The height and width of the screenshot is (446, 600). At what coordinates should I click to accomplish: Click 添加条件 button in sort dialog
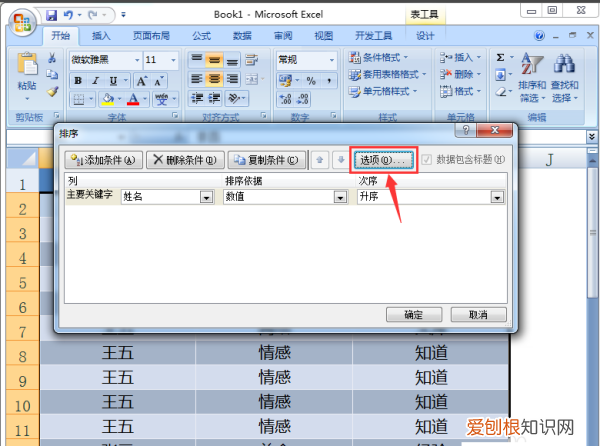coord(104,160)
